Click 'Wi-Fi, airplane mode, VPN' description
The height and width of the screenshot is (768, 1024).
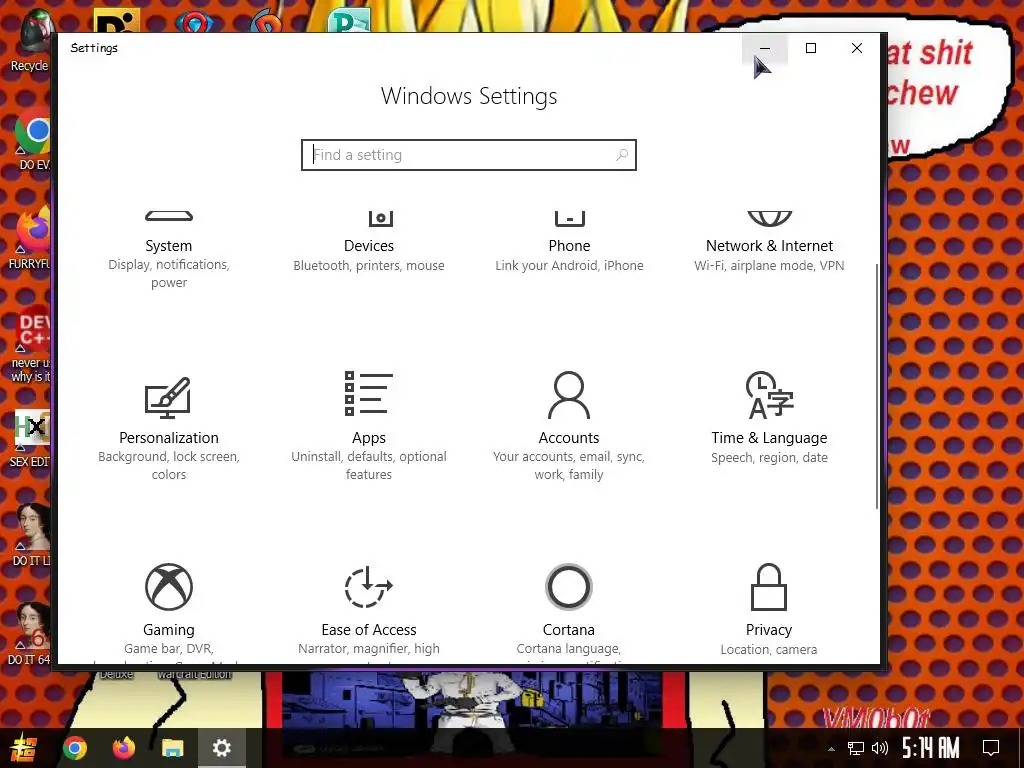[x=769, y=265]
